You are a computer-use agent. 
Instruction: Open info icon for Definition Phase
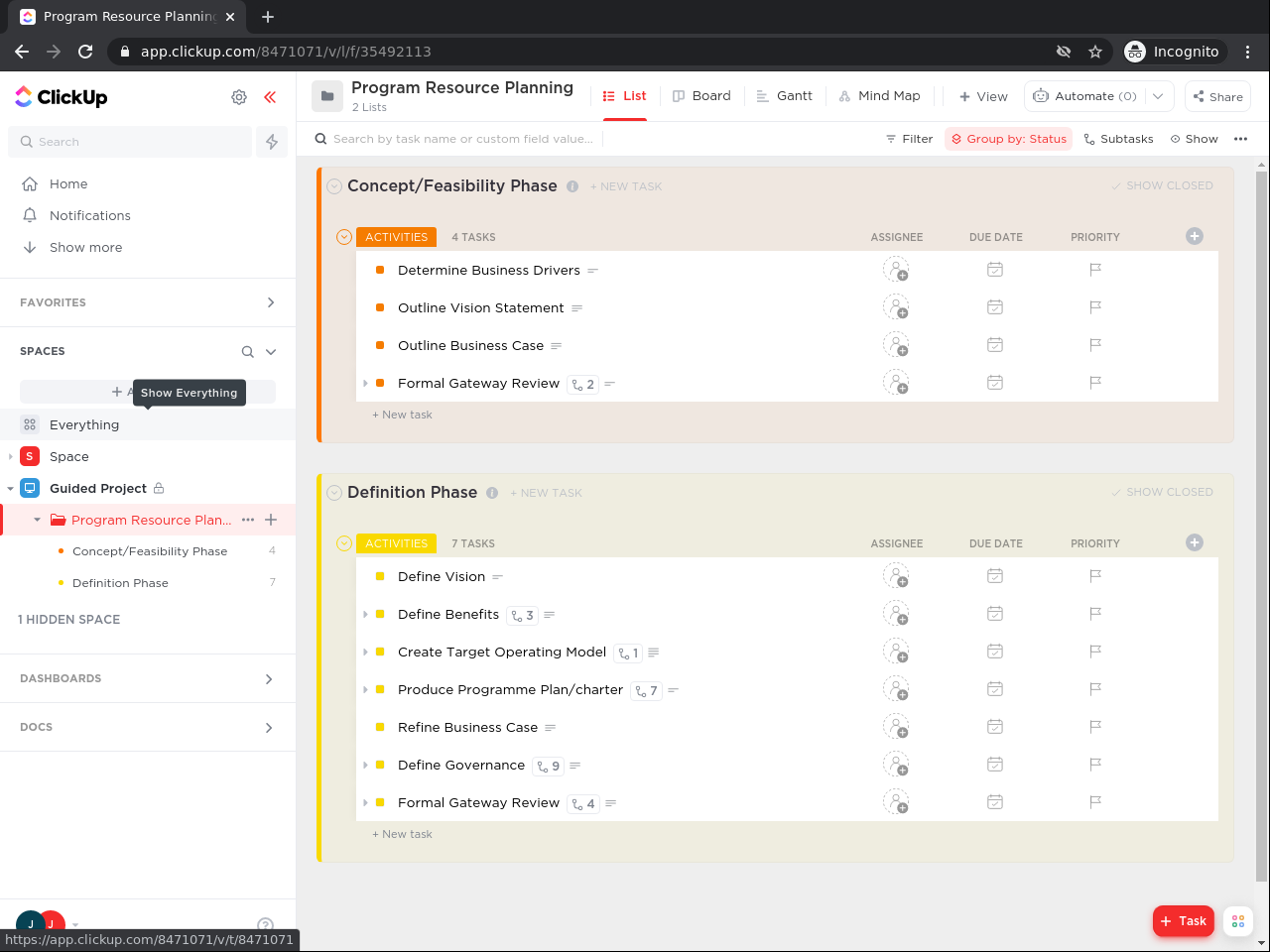[492, 493]
